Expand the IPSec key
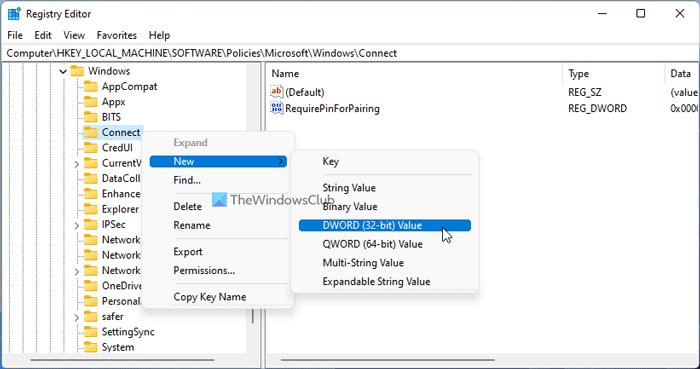700x369 pixels. coord(77,225)
